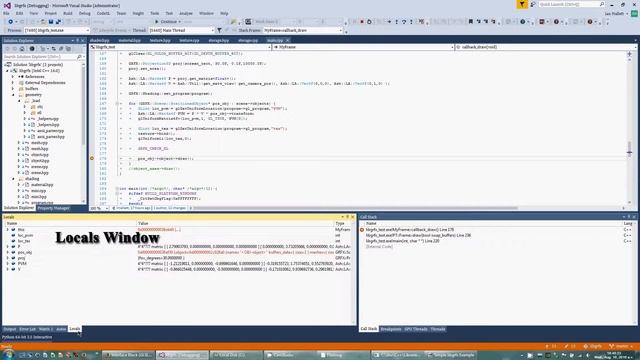Screen dimensions: 640x360
Task: Open the Threads tab
Action: 438,329
